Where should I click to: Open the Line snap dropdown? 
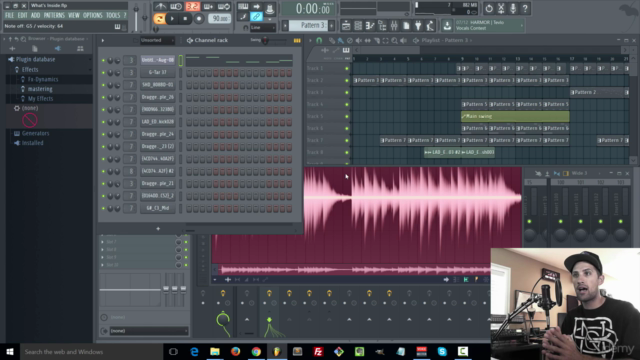click(262, 27)
